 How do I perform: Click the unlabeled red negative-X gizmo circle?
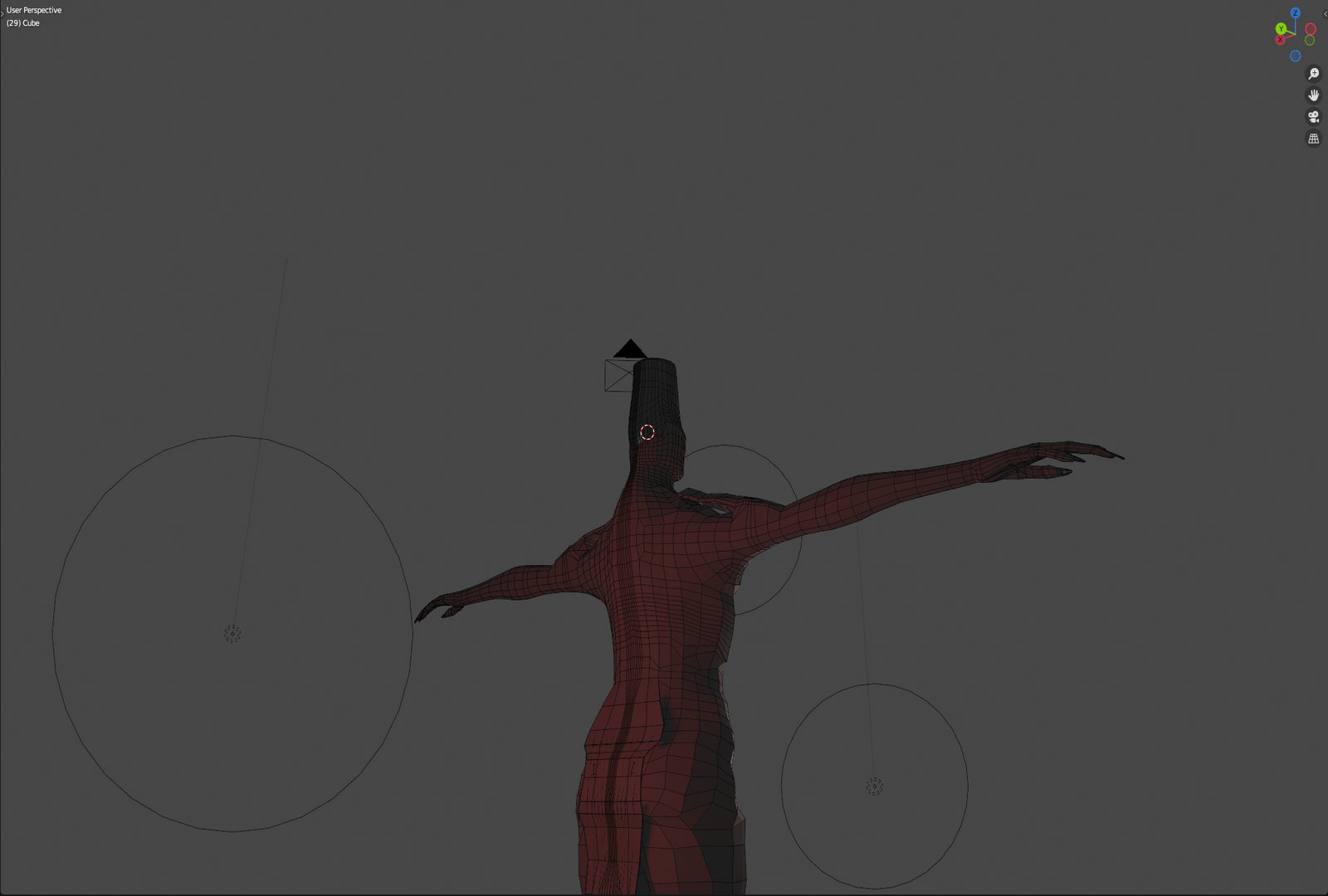(1311, 29)
